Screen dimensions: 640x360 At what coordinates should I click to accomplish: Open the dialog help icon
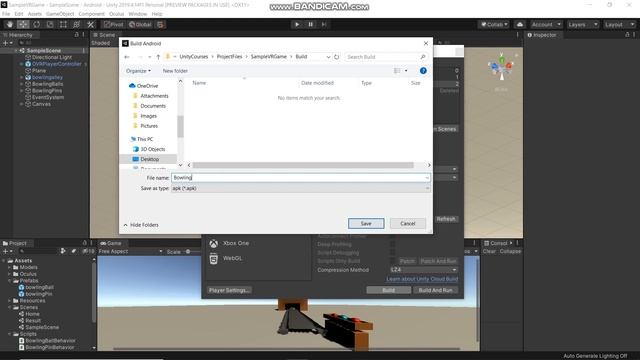click(423, 71)
